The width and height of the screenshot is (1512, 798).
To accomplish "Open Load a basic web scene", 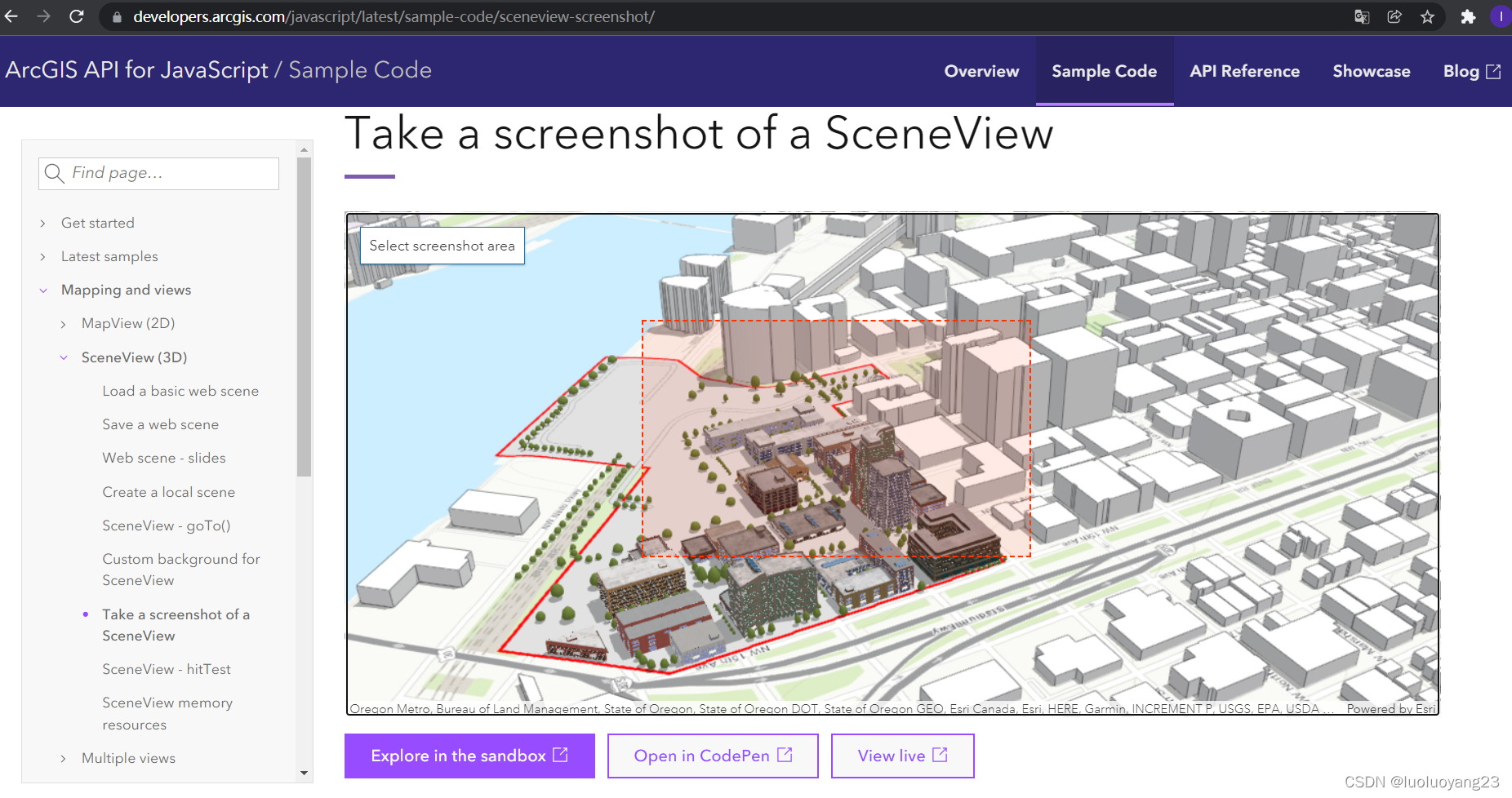I will pyautogui.click(x=180, y=391).
